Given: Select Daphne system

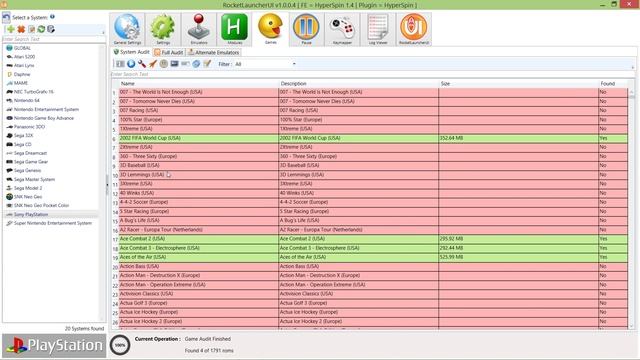Looking at the screenshot, I should tap(22, 74).
